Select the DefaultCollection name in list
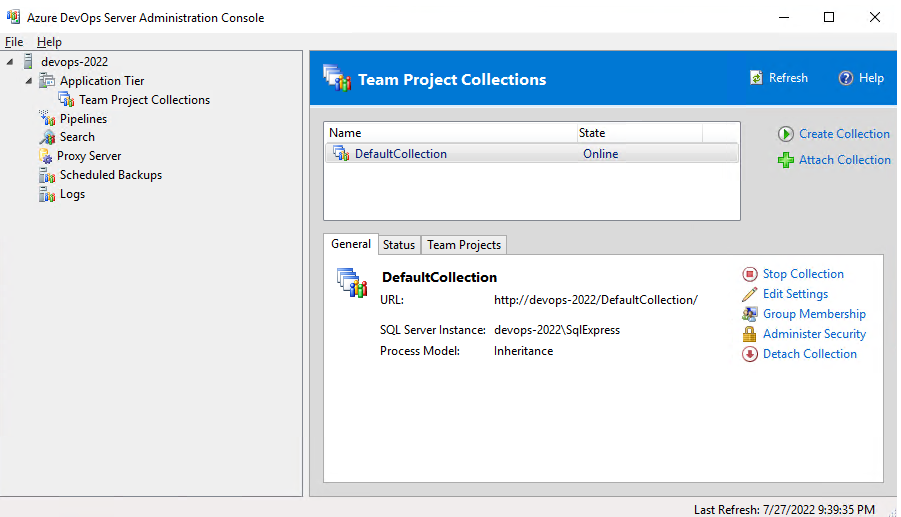The image size is (901, 517). point(401,153)
